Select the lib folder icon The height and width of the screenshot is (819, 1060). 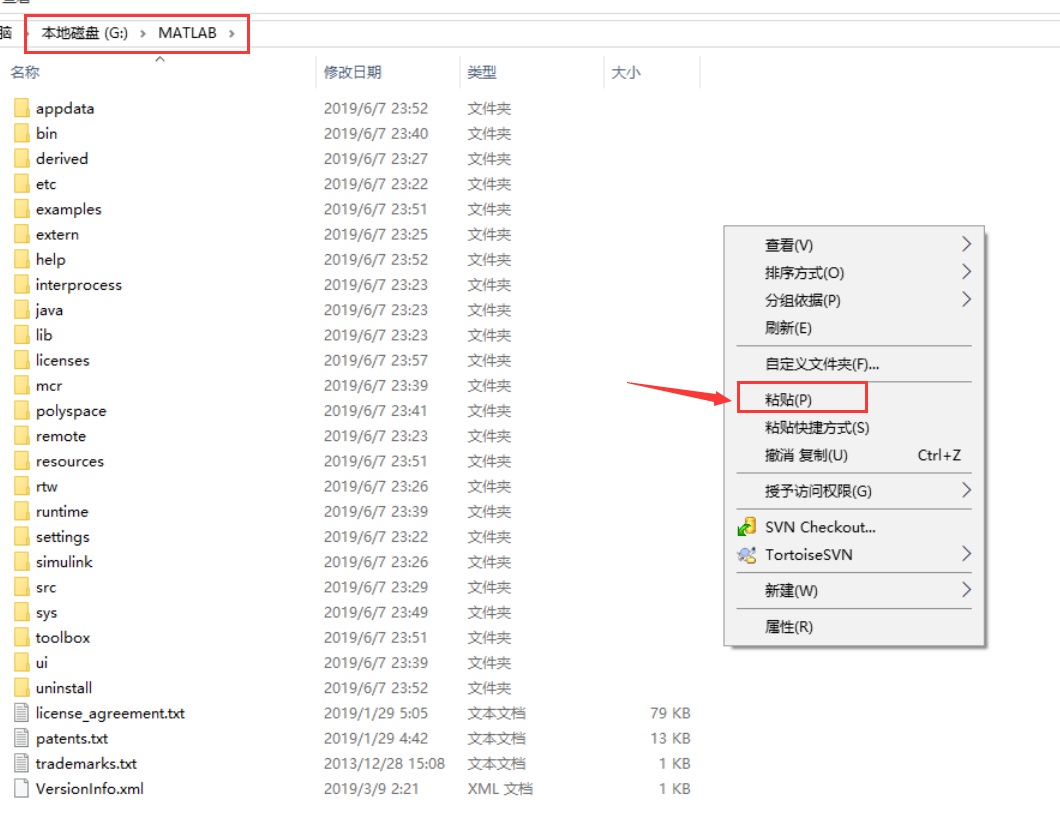point(22,334)
